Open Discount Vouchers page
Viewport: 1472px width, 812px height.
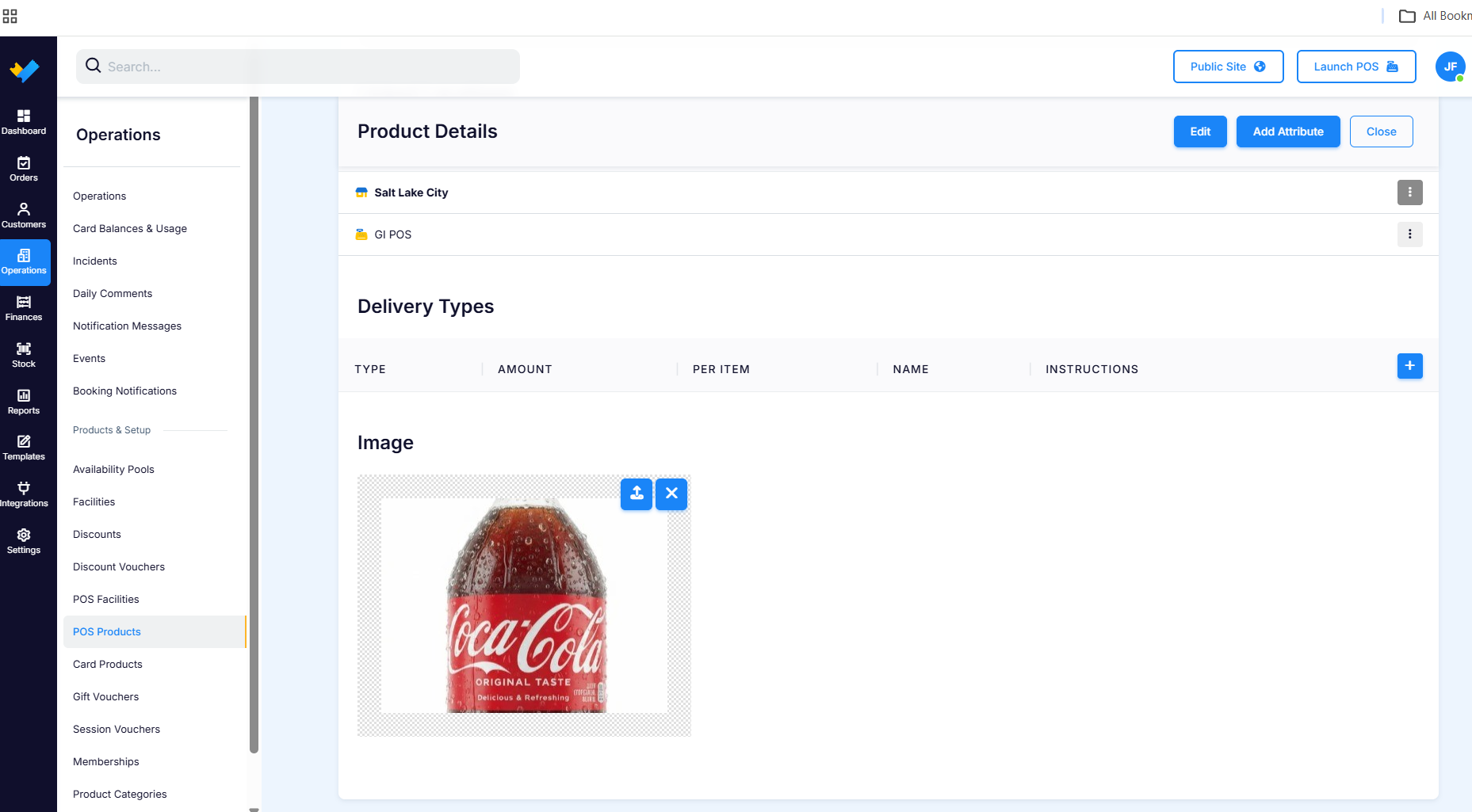coord(119,566)
